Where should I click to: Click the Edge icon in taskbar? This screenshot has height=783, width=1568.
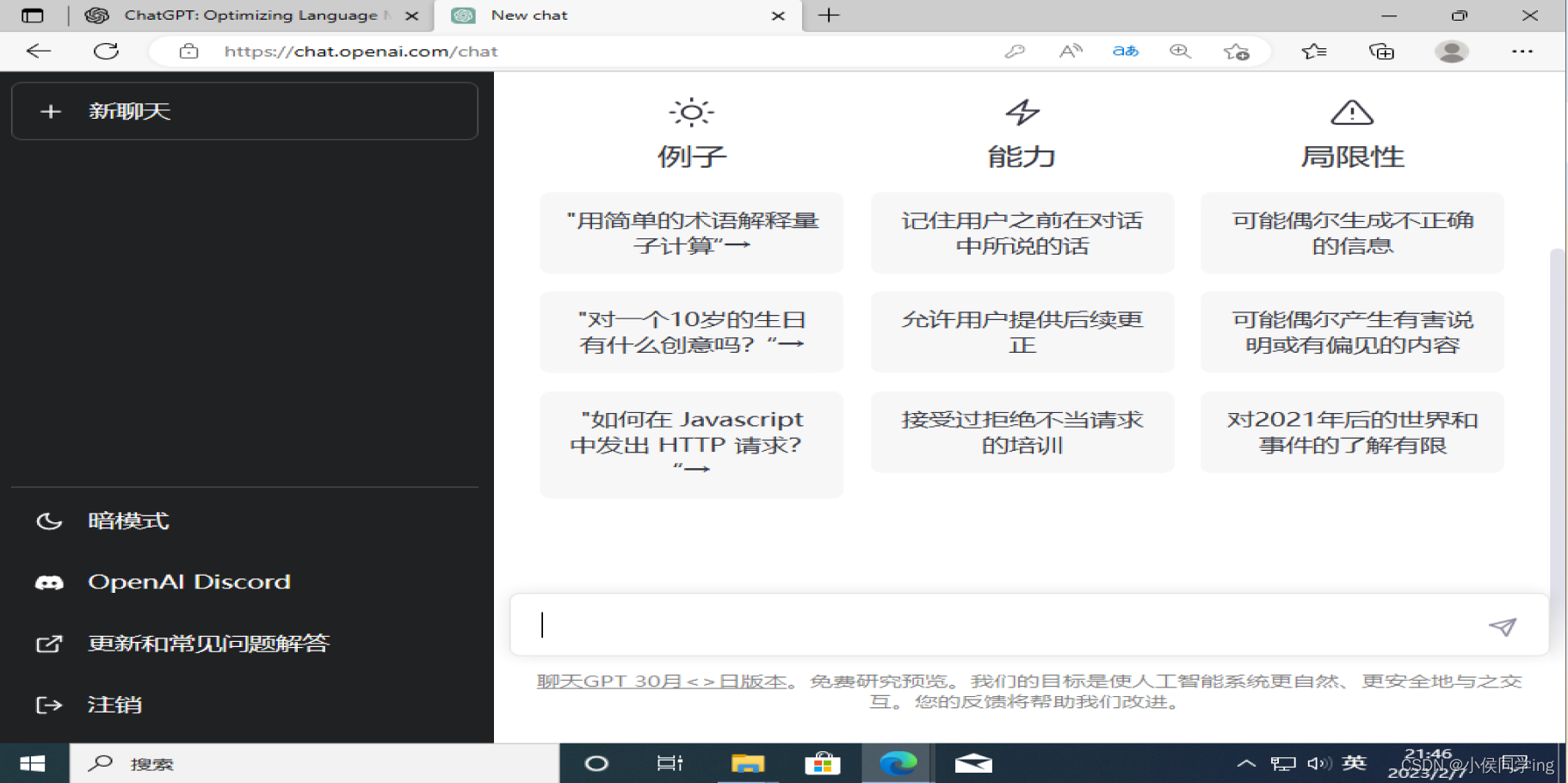tap(898, 763)
